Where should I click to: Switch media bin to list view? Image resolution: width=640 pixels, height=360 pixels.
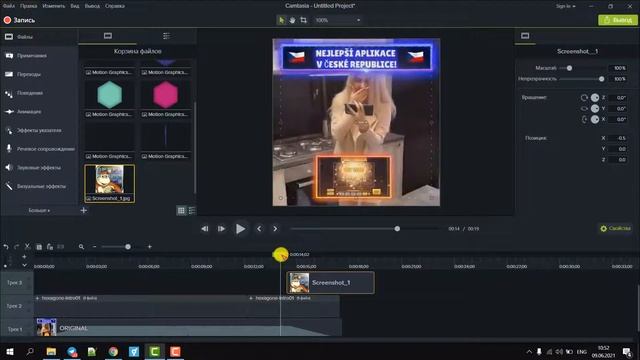pos(191,210)
